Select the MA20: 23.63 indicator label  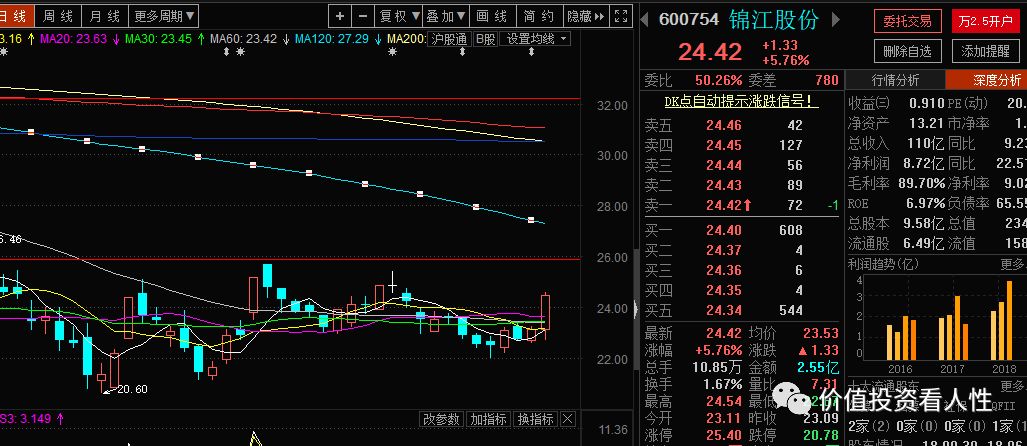pos(73,39)
